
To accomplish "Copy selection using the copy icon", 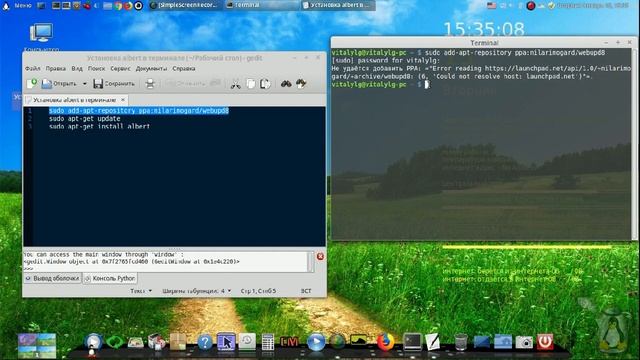I will tap(251, 84).
